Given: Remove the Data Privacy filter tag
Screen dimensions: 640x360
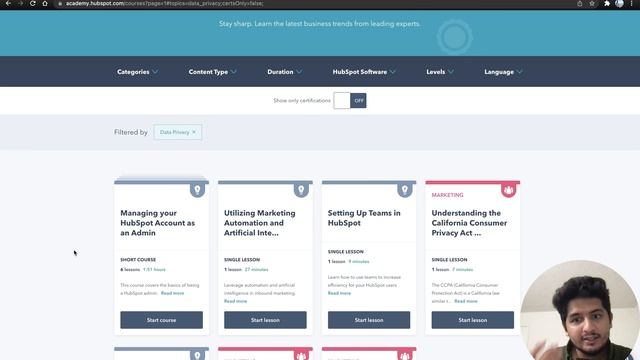Looking at the screenshot, I should pyautogui.click(x=194, y=132).
